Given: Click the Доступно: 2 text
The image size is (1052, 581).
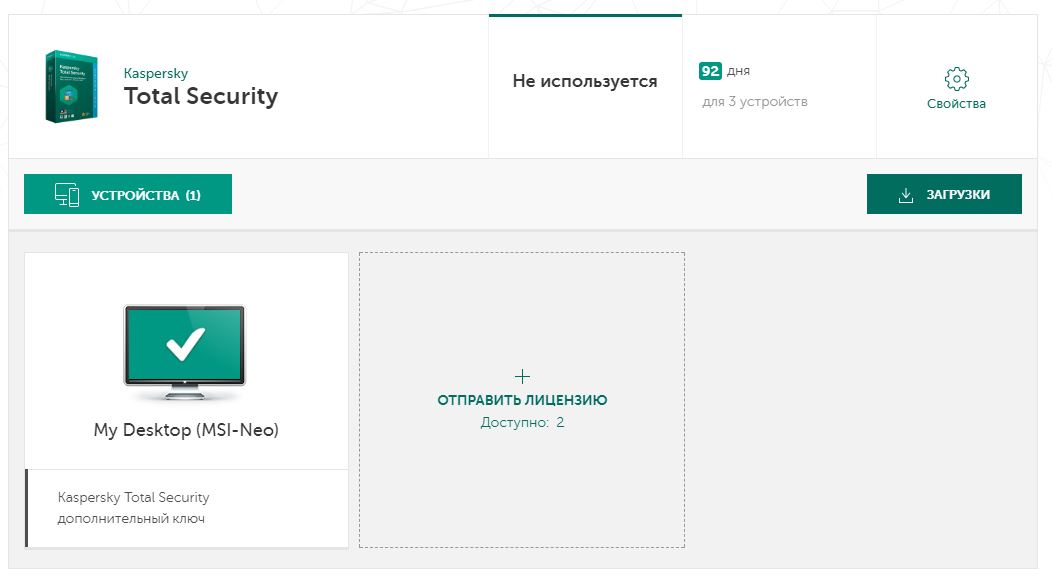Looking at the screenshot, I should coord(522,423).
